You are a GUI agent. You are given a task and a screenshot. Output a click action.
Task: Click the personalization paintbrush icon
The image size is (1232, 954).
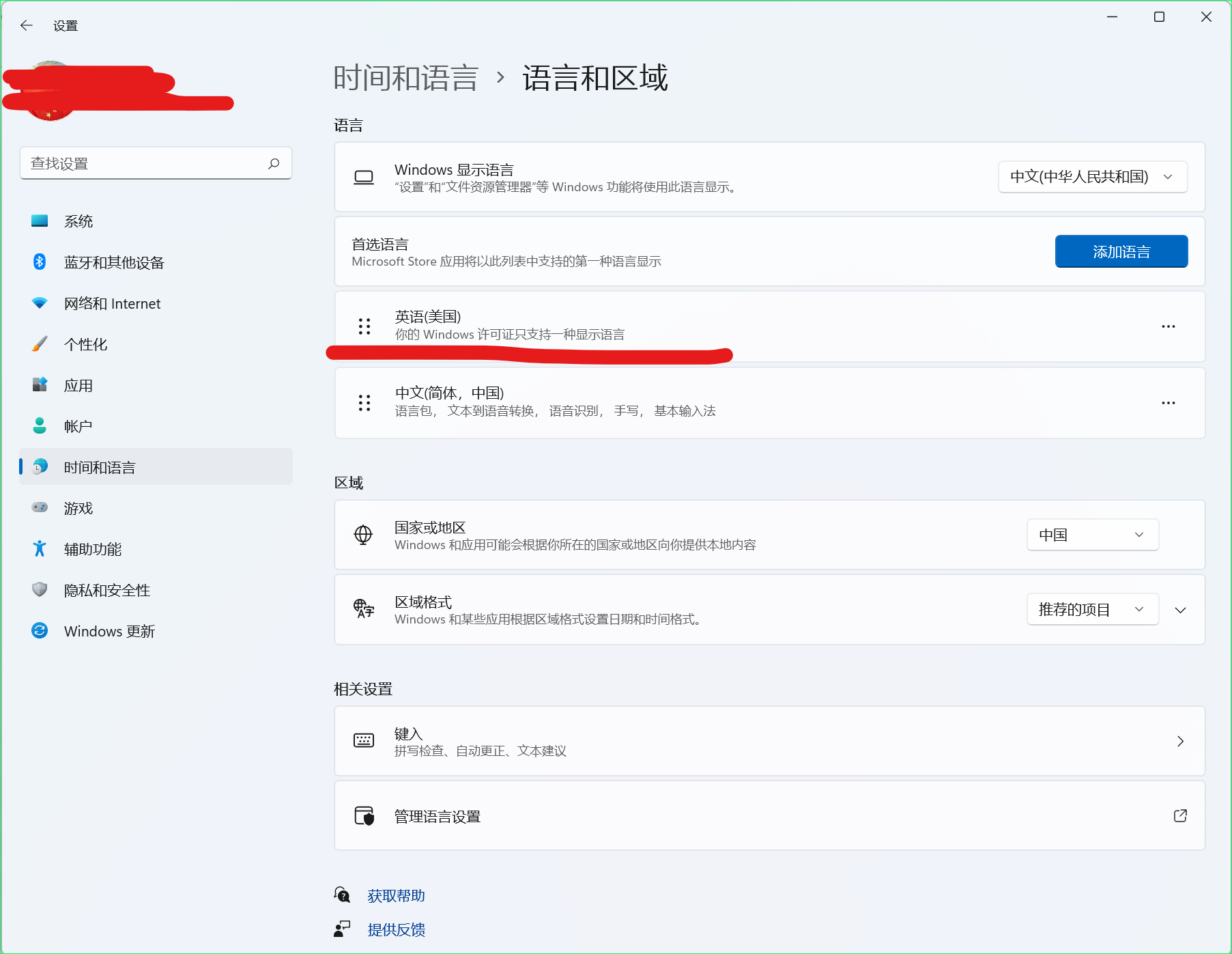pos(40,343)
